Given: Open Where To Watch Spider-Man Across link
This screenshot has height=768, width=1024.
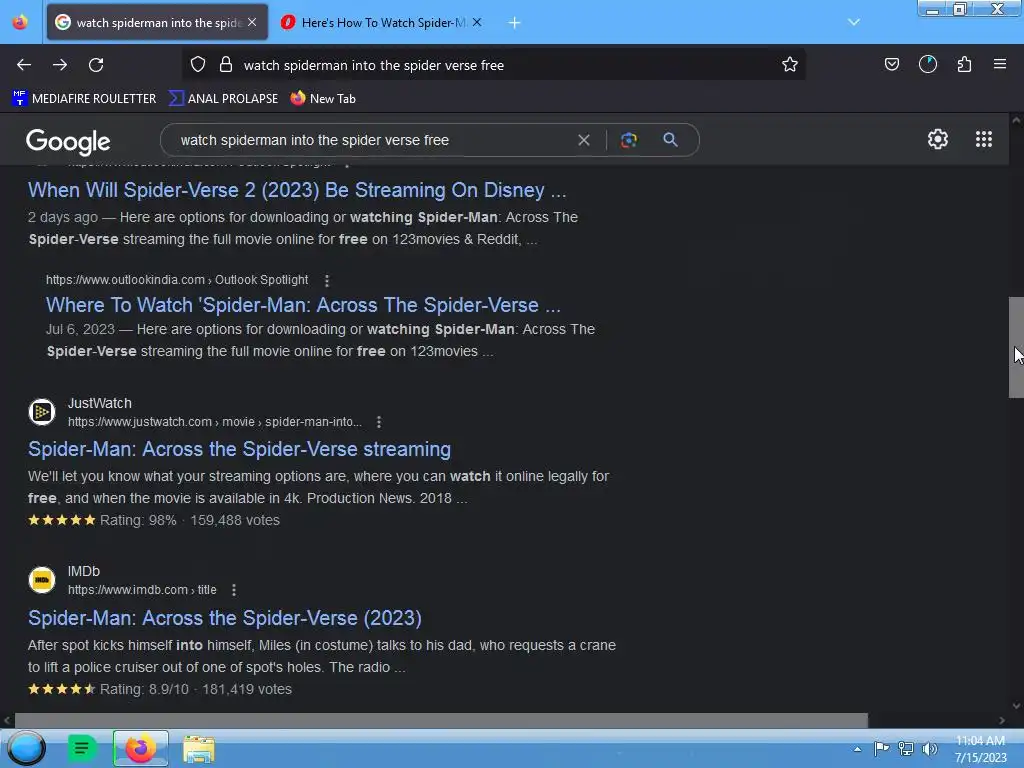Looking at the screenshot, I should [303, 305].
